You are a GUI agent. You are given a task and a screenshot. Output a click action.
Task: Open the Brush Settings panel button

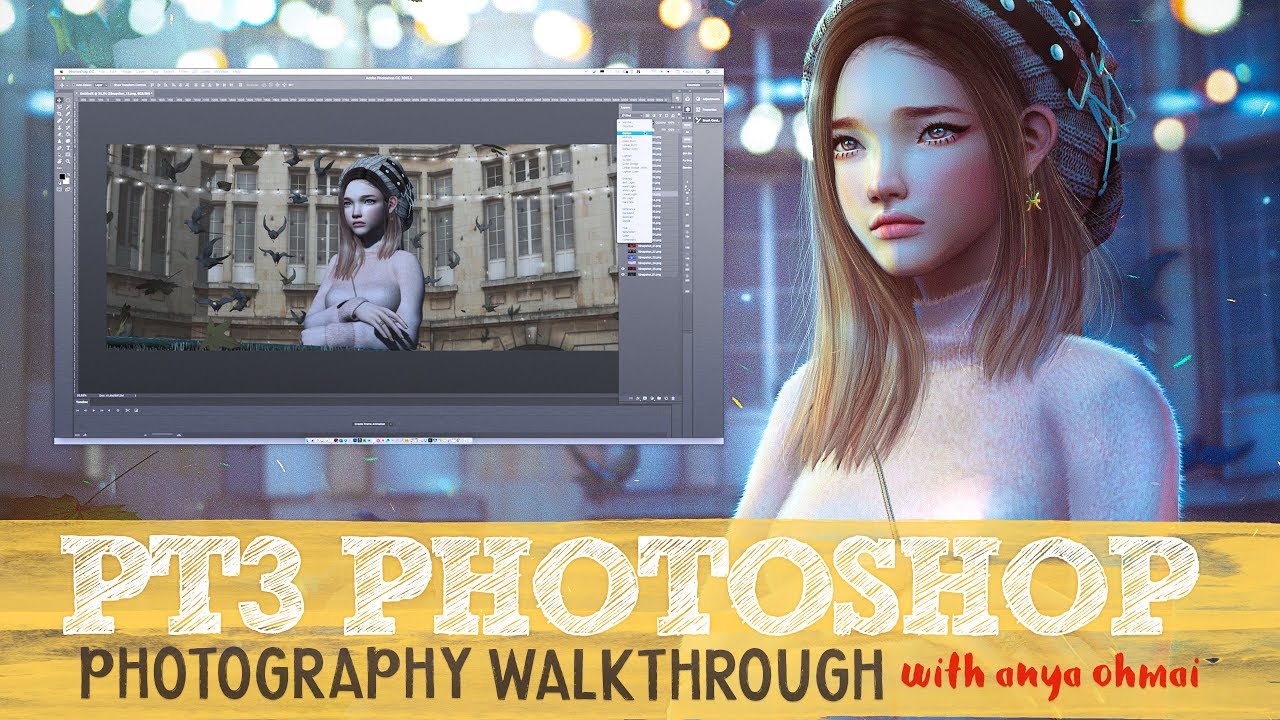(708, 120)
